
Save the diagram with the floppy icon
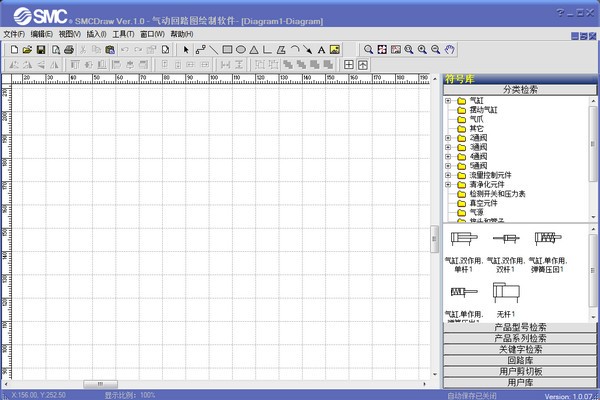(41, 49)
